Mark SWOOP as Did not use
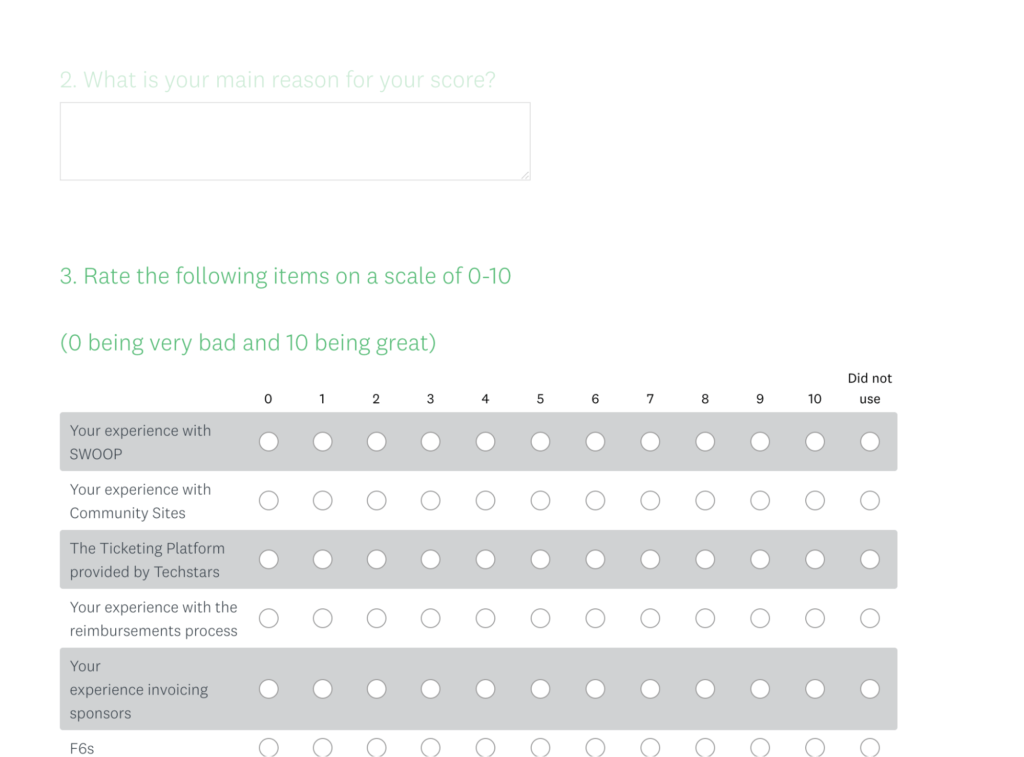The width and height of the screenshot is (1024, 757). click(869, 442)
